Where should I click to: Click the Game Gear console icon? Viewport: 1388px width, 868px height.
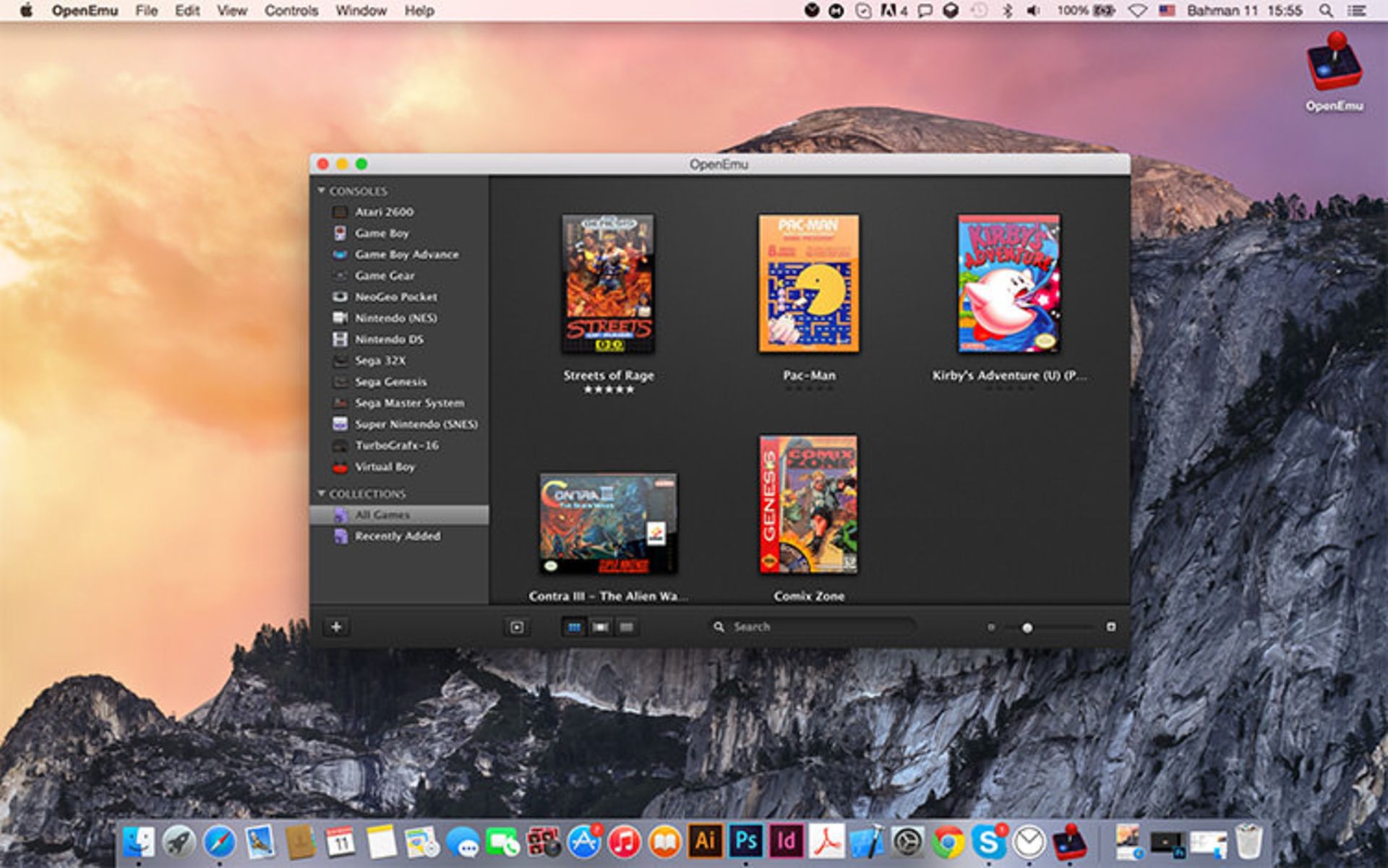[340, 275]
